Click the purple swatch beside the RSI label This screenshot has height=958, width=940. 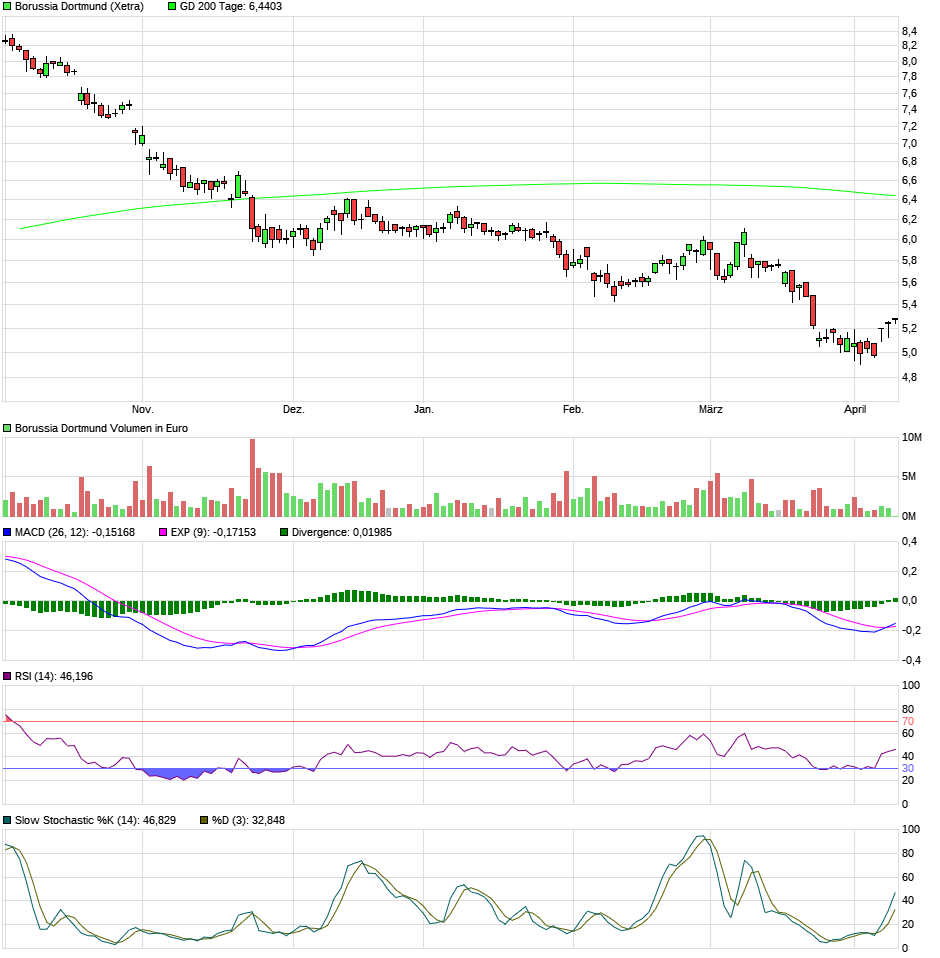coord(7,676)
